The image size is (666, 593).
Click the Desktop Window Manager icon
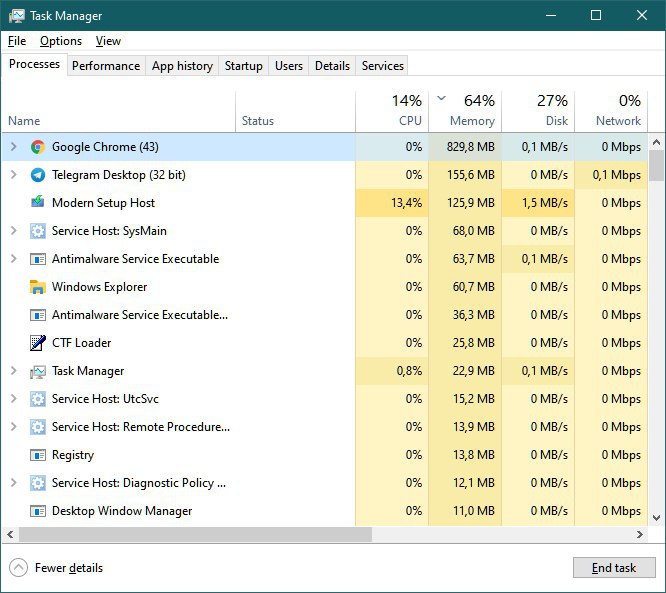point(38,511)
